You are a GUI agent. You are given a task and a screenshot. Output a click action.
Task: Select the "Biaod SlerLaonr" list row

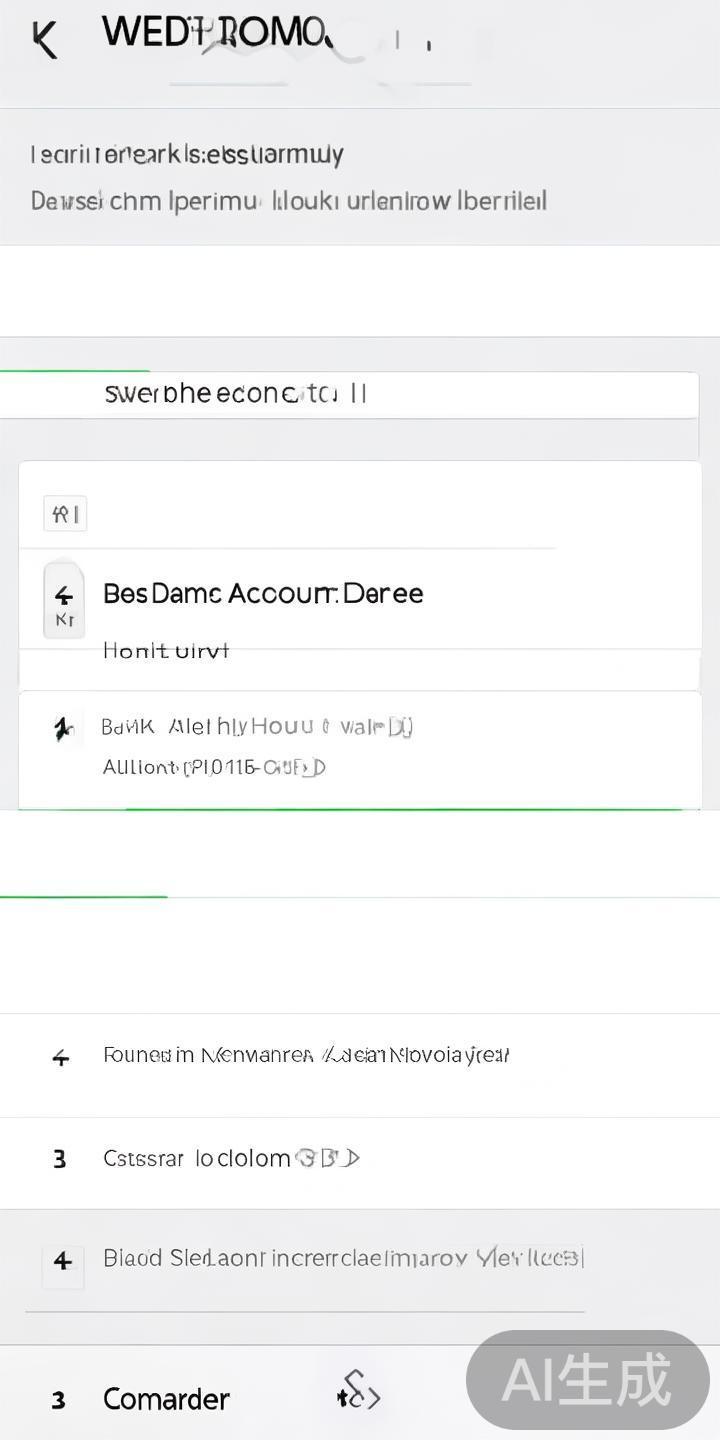(343, 1258)
